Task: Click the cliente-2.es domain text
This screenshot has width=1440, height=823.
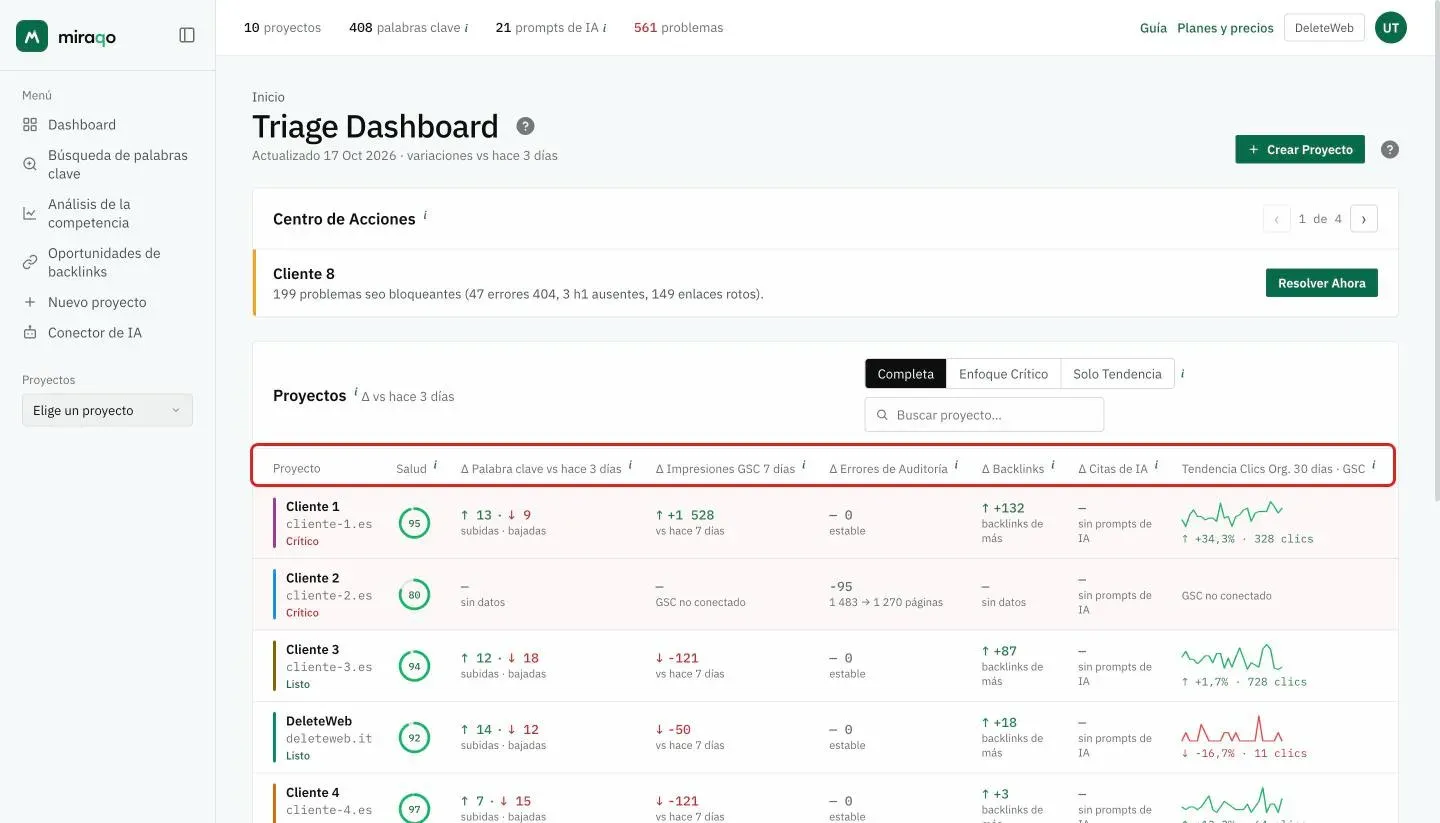Action: click(x=329, y=595)
